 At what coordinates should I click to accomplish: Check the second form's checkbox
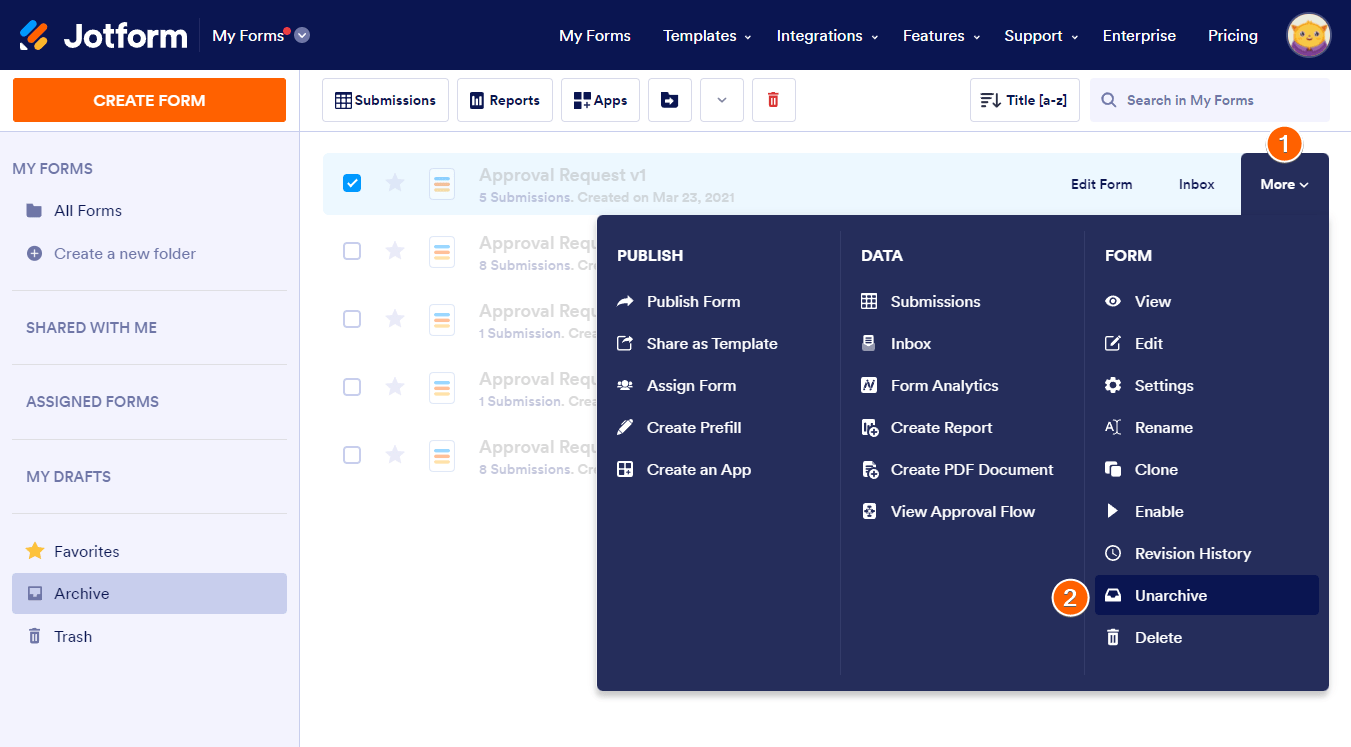[352, 251]
